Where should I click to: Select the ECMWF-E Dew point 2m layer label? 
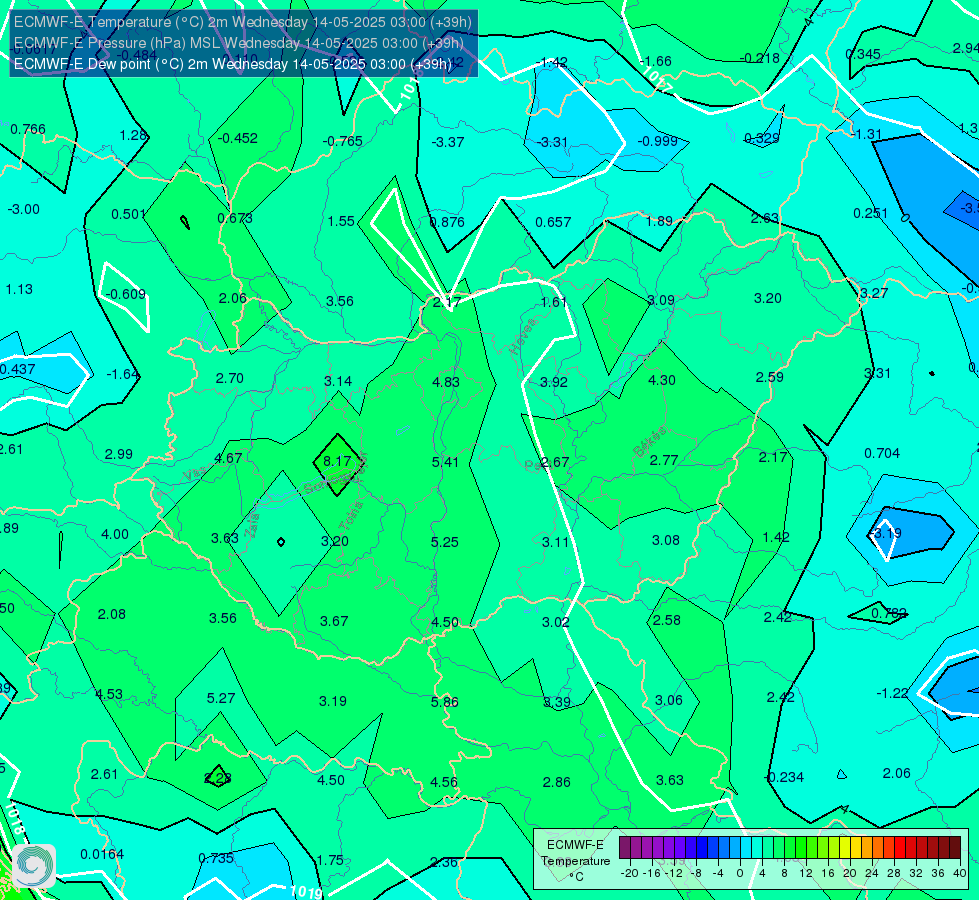coord(232,64)
